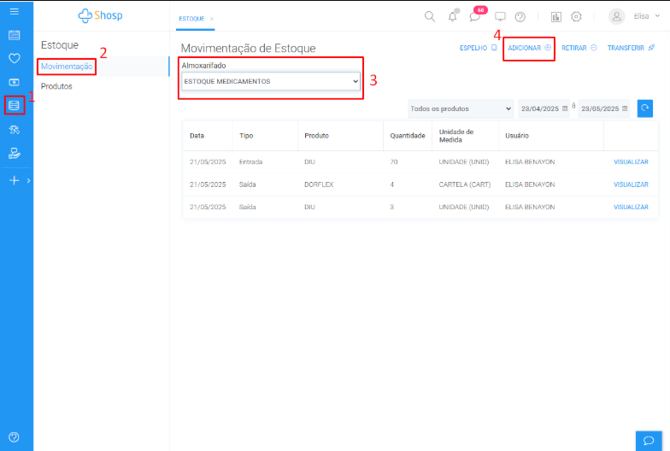The width and height of the screenshot is (670, 451).
Task: Click the CARTELA (CART) cell
Action: click(x=465, y=184)
